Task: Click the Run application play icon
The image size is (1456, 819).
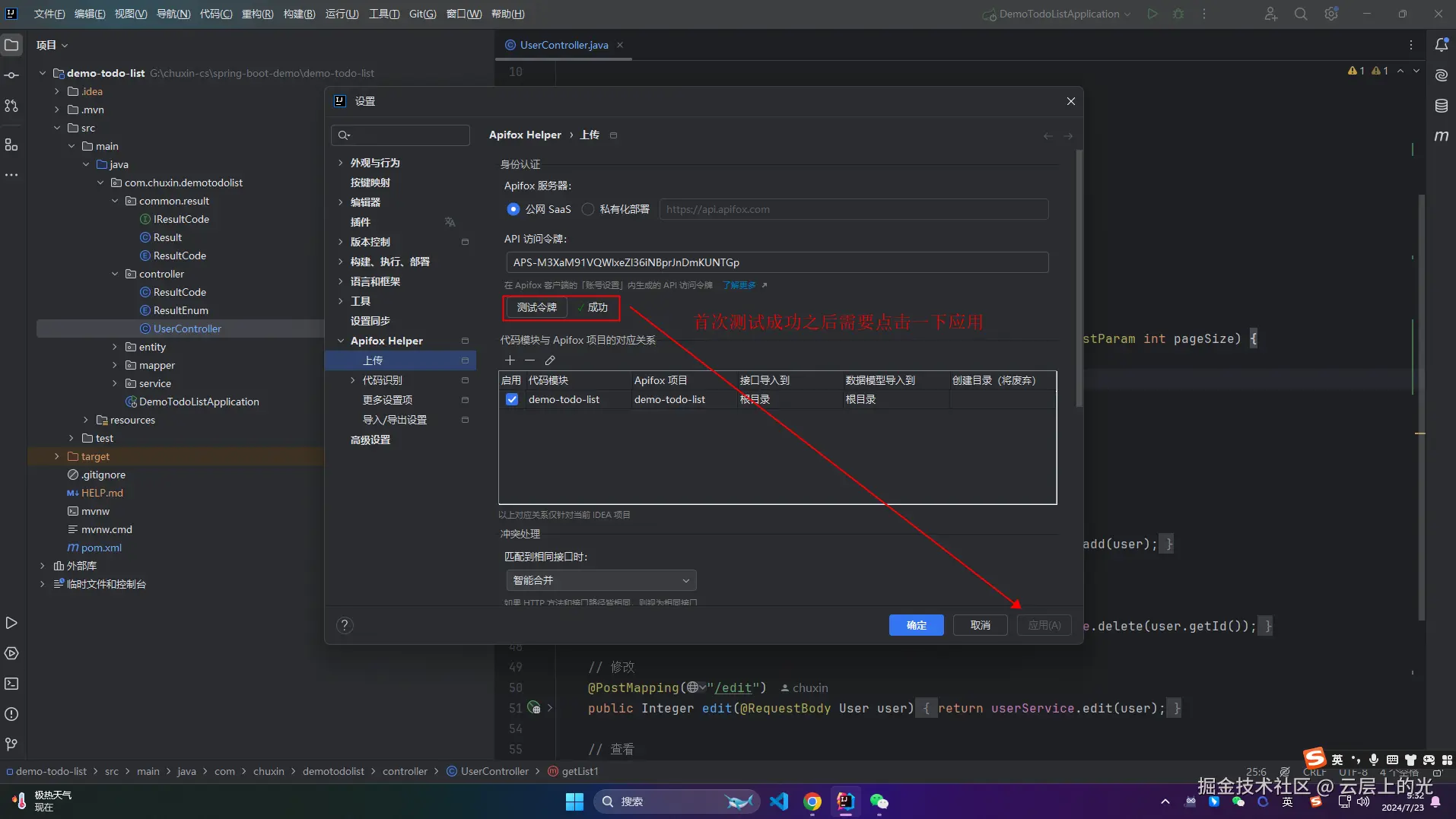Action: pyautogui.click(x=1153, y=14)
